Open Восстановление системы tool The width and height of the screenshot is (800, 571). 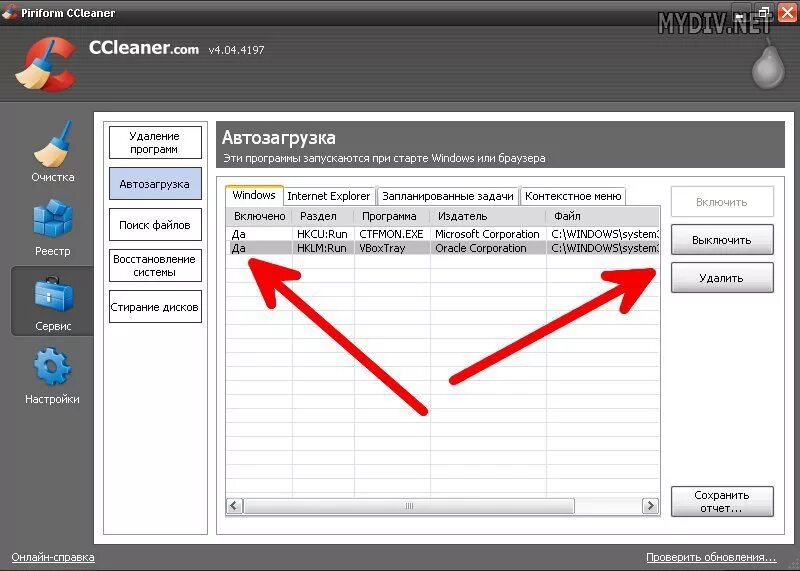pos(155,265)
